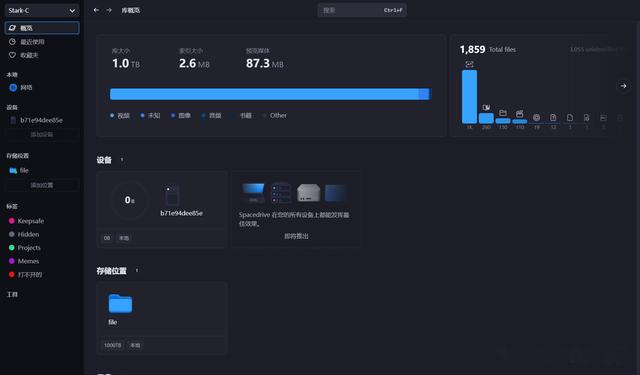
Task: Click the folder icon above third bar
Action: pos(503,113)
